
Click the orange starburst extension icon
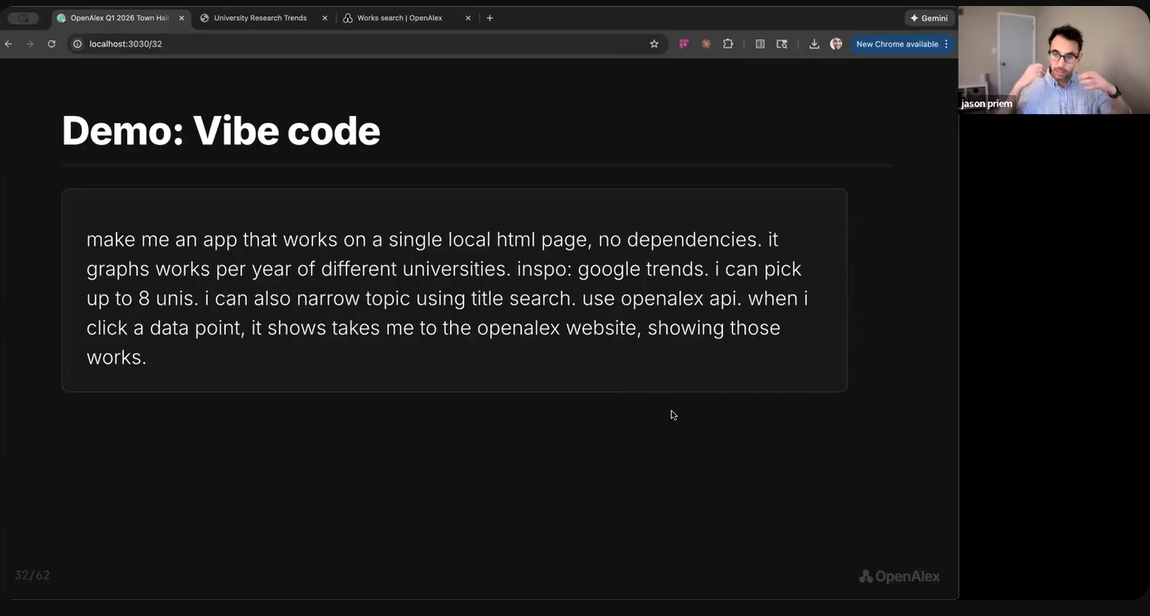(x=706, y=43)
